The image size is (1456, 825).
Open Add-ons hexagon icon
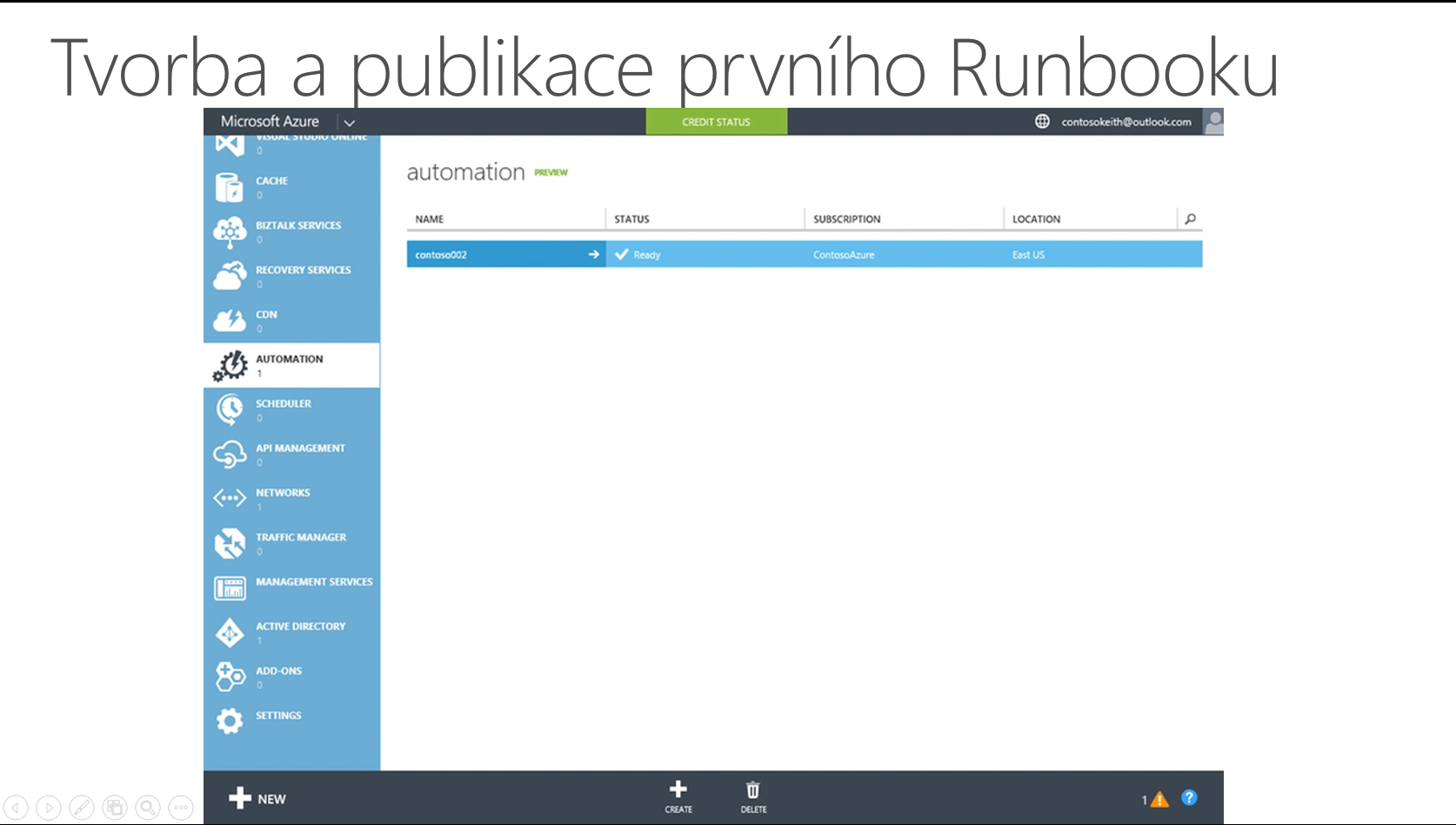230,676
